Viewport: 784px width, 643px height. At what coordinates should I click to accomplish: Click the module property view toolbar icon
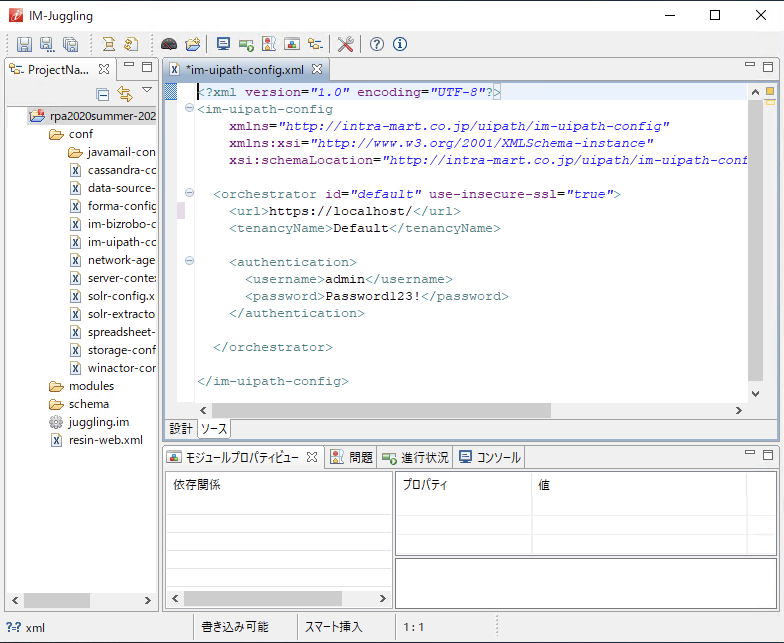pos(292,44)
